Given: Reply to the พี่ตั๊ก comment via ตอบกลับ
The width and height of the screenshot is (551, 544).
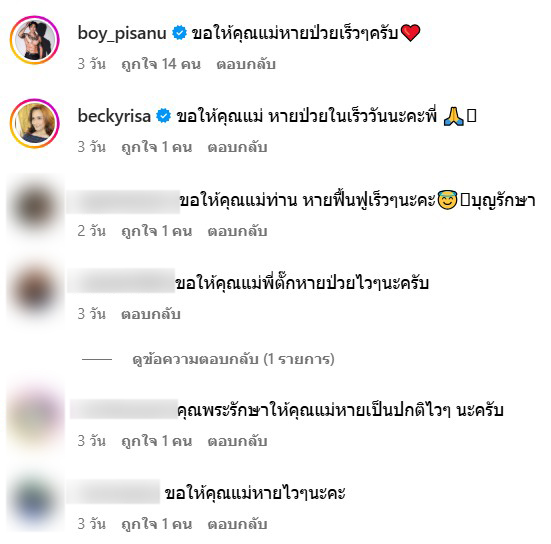Looking at the screenshot, I should [x=151, y=314].
